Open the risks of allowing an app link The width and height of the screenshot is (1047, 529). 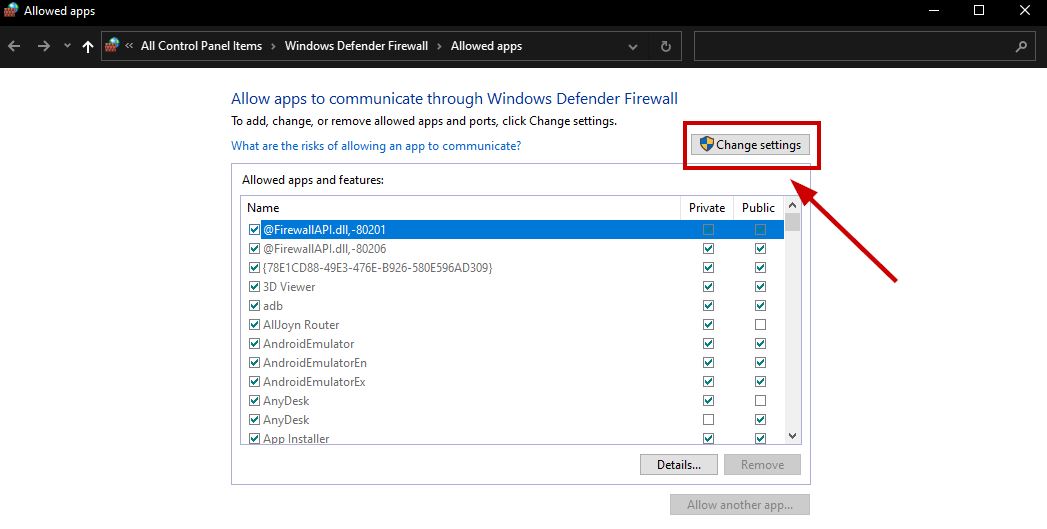(x=376, y=146)
